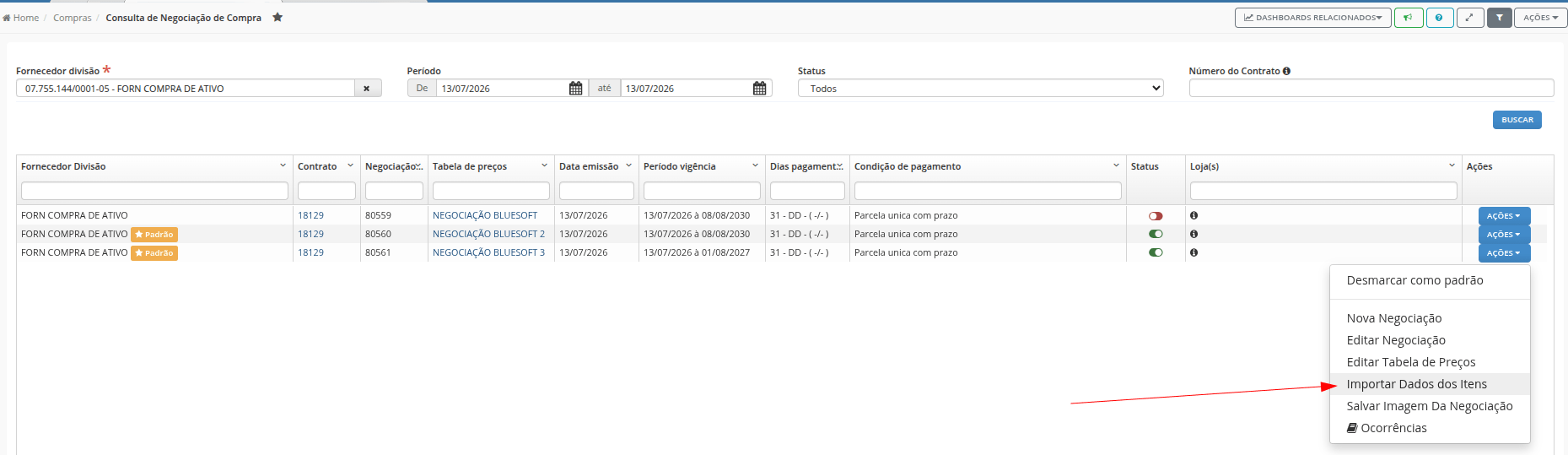
Task: Open AÇÕES dropdown for negotiation 80559
Action: (1504, 216)
